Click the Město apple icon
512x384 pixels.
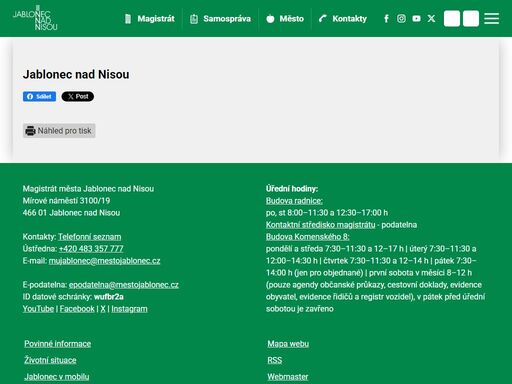click(x=270, y=19)
